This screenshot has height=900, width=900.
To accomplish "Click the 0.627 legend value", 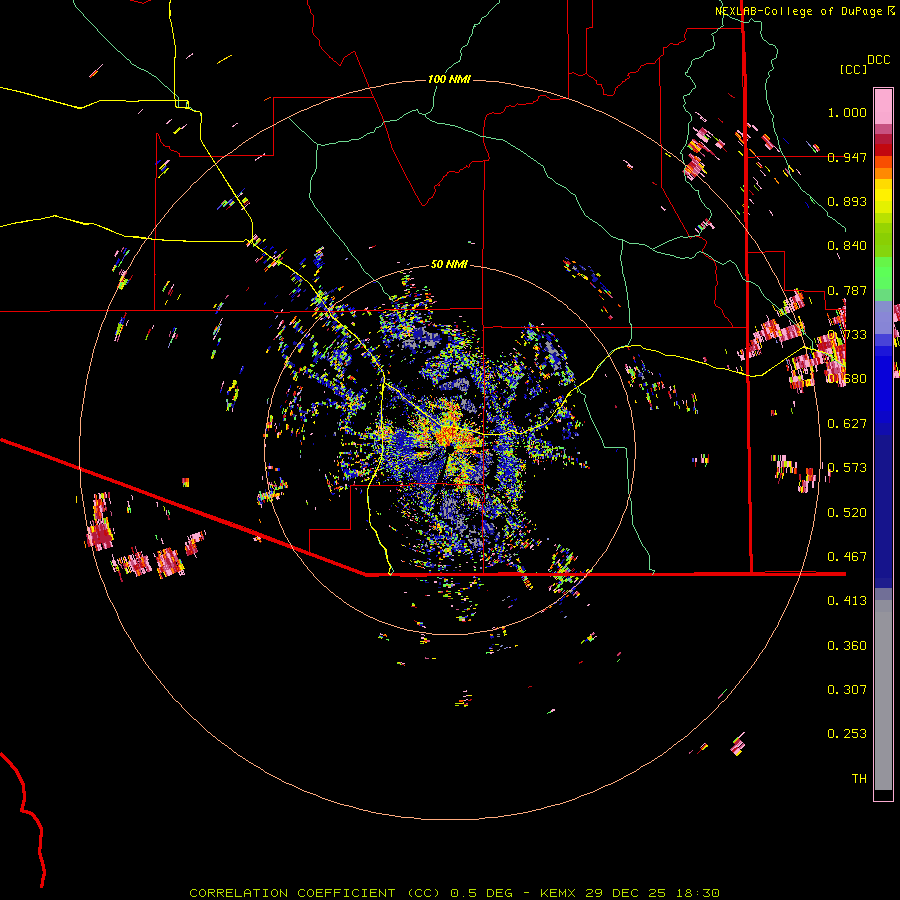I will (x=847, y=424).
